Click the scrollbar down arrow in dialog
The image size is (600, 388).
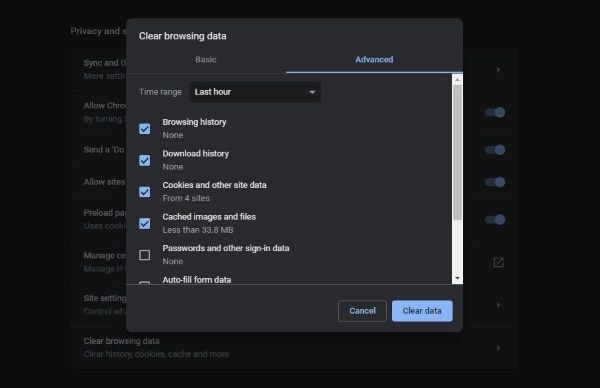(x=457, y=278)
